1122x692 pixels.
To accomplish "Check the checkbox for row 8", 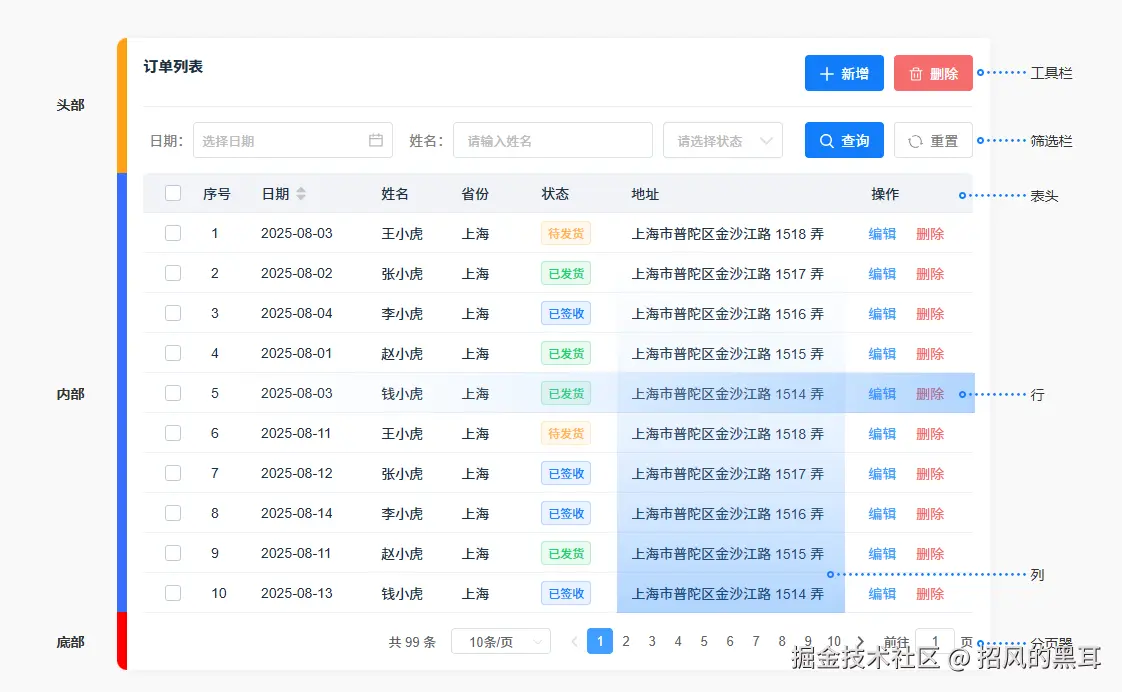I will 172,513.
